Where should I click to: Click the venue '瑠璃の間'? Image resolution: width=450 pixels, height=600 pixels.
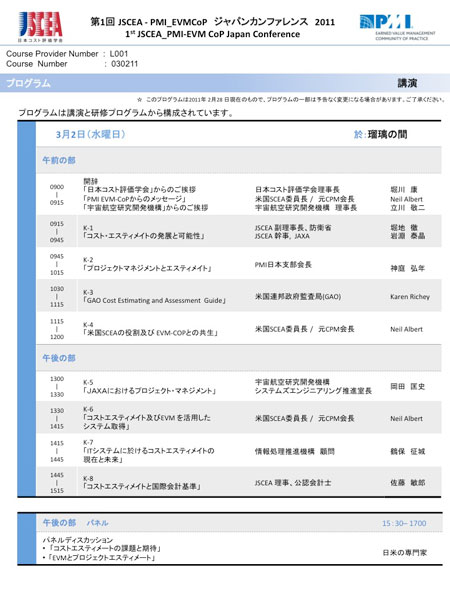pyautogui.click(x=387, y=134)
